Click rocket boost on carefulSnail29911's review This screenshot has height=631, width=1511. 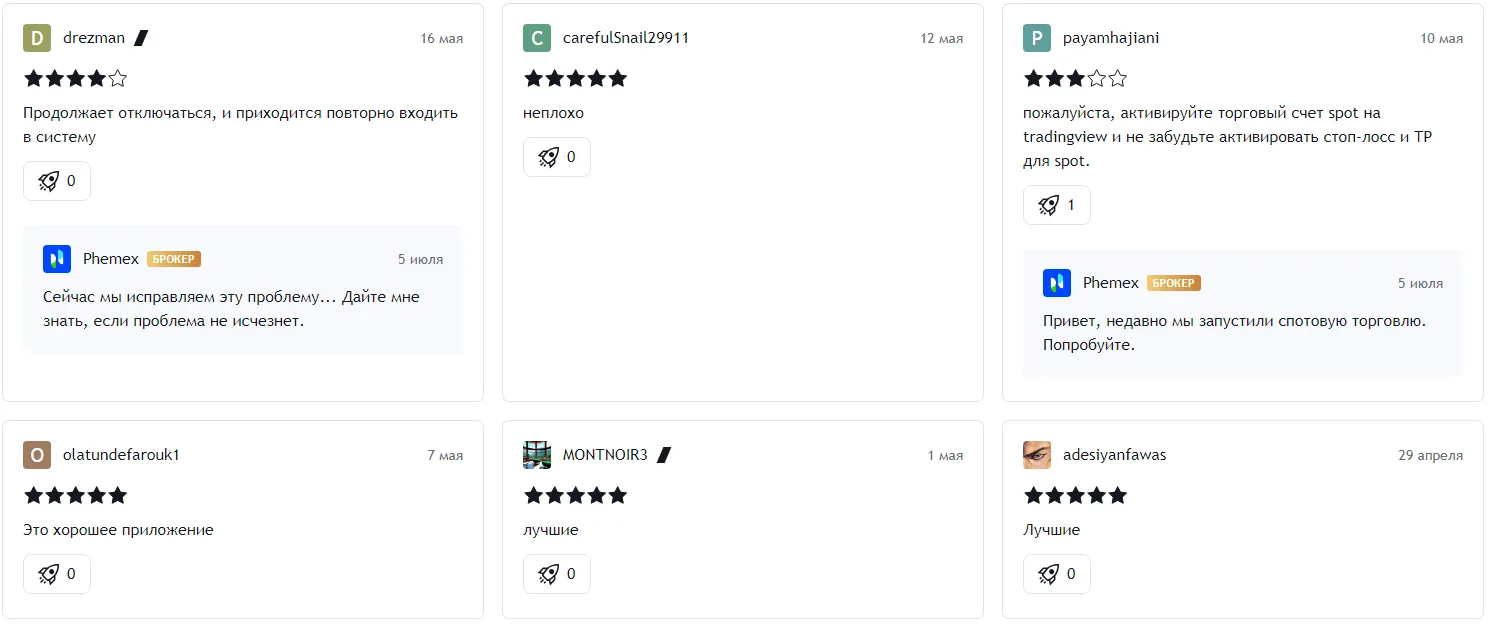[x=557, y=157]
